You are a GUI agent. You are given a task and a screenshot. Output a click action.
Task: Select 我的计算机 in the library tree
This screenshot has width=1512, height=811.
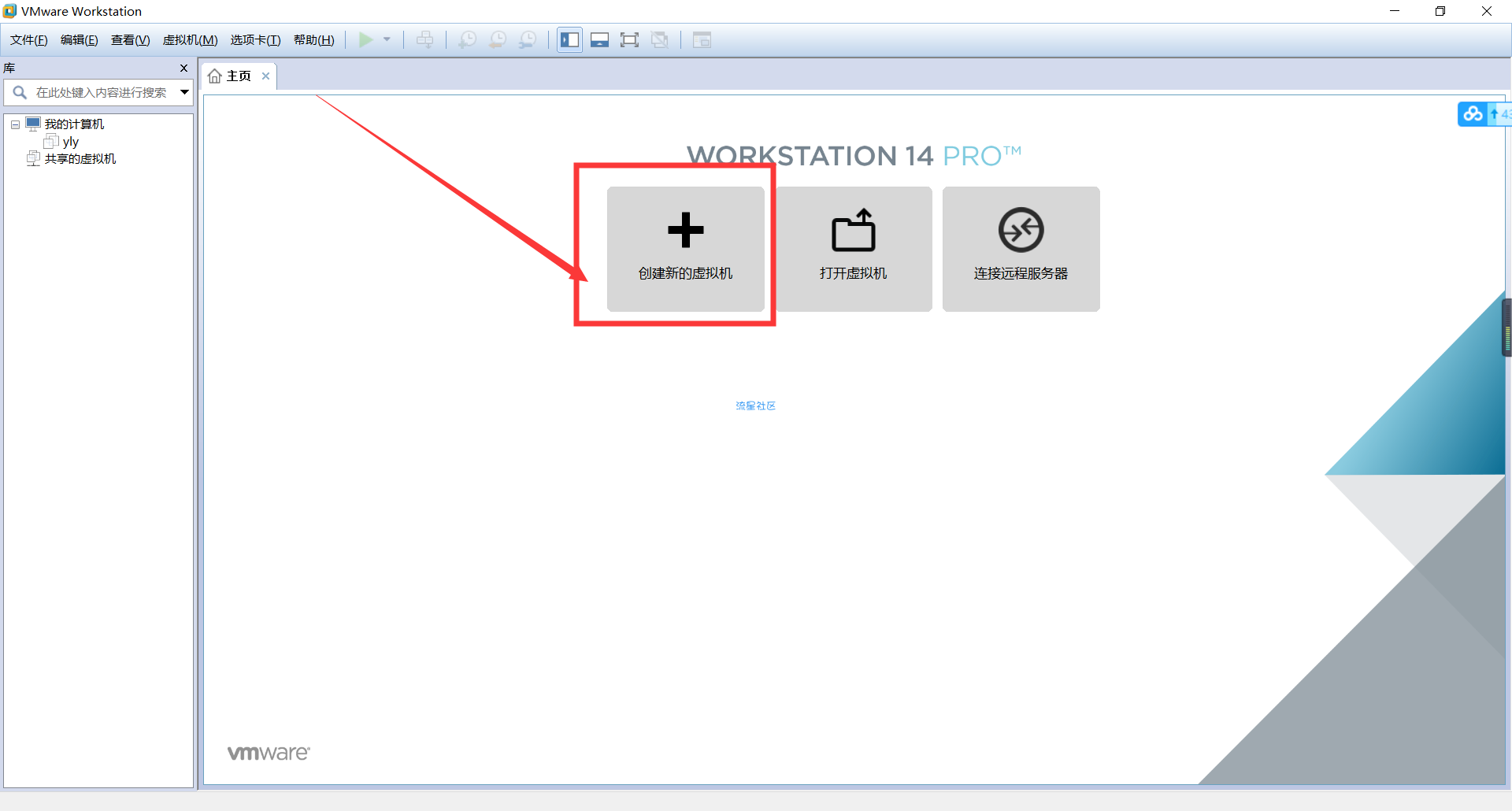74,124
